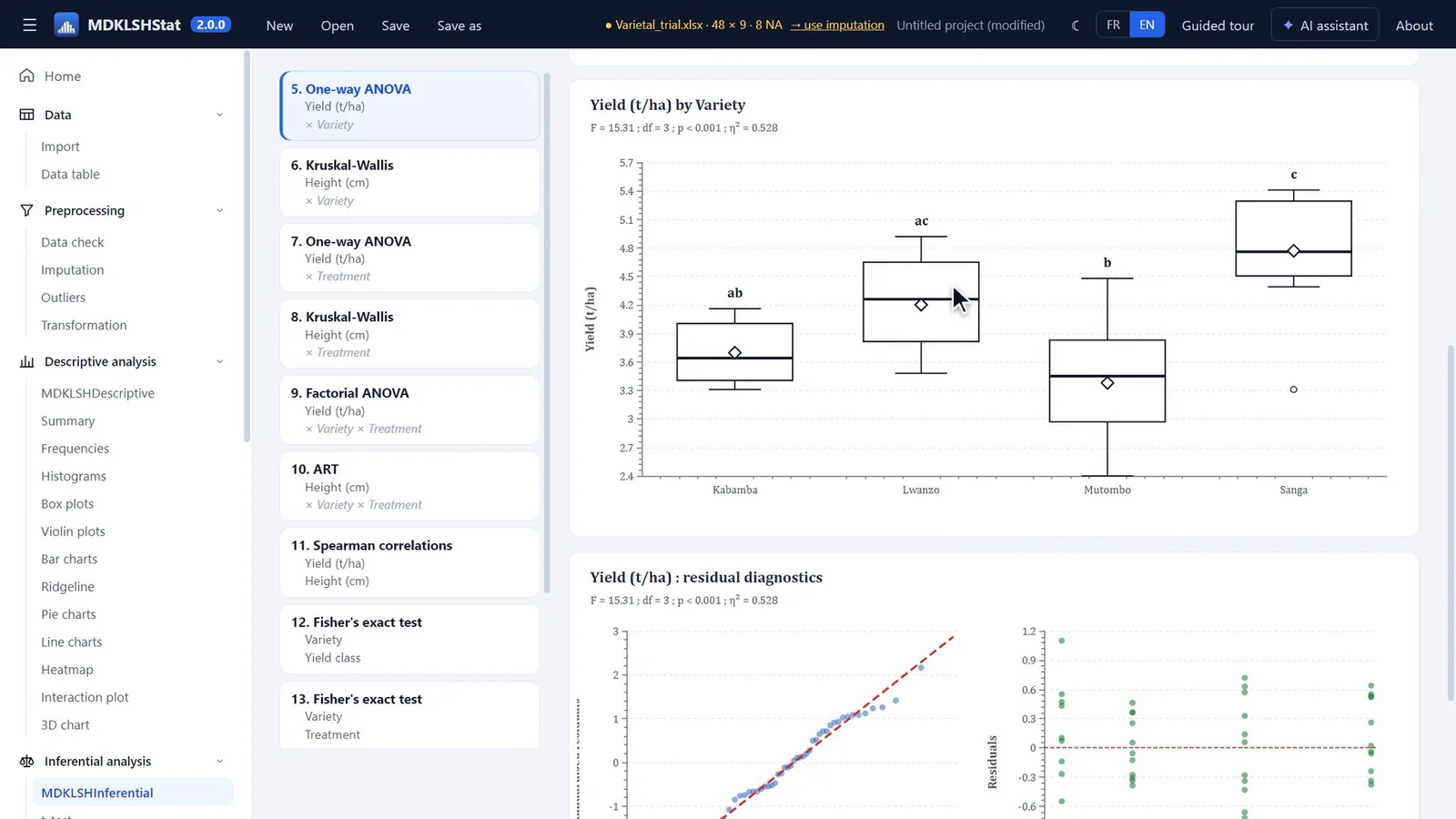
Task: Open the About page
Action: click(1414, 25)
